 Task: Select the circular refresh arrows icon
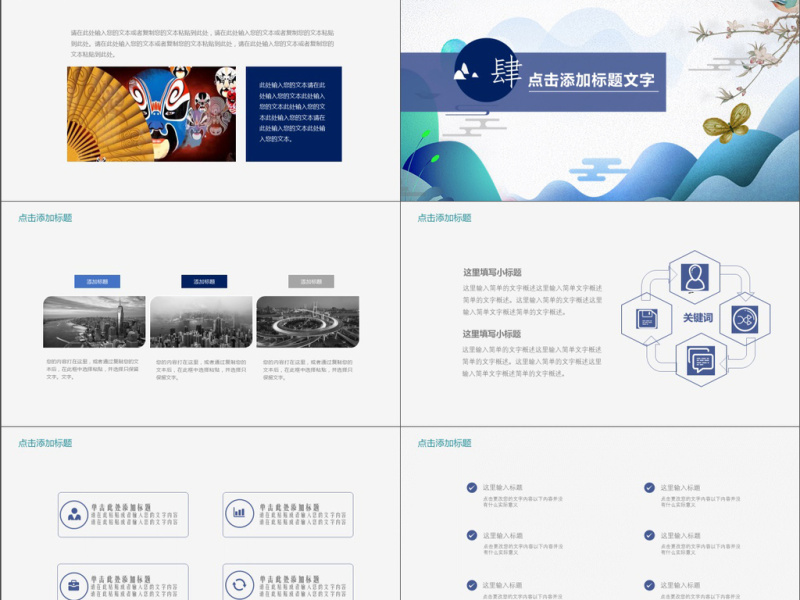[x=239, y=585]
